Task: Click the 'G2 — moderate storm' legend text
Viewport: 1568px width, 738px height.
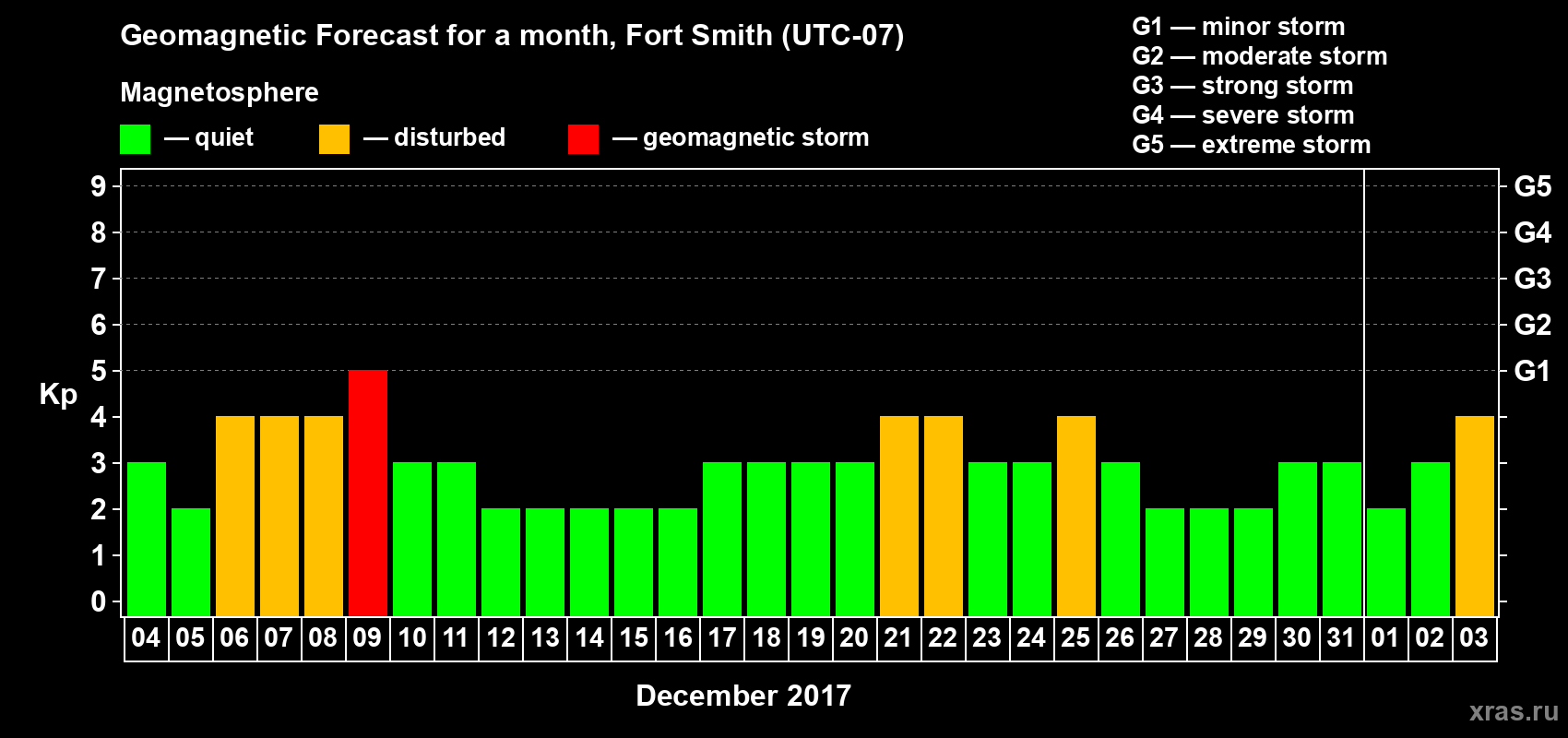Action: click(x=1259, y=56)
